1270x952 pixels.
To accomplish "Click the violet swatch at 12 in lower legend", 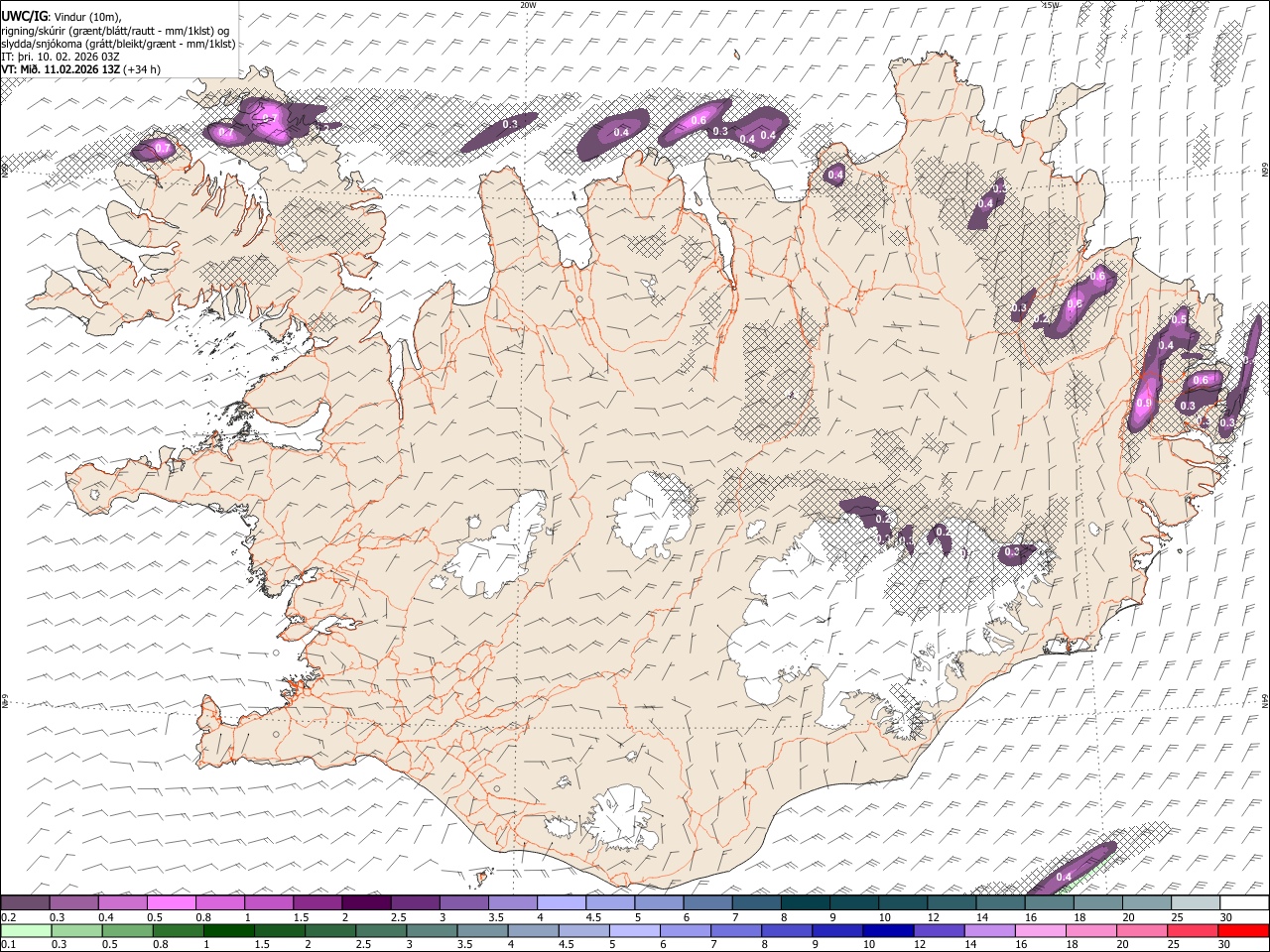I will (938, 930).
